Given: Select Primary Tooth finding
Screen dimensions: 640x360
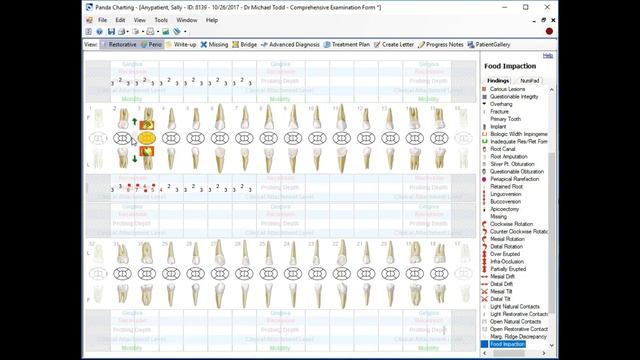Looking at the screenshot, I should click(505, 119).
